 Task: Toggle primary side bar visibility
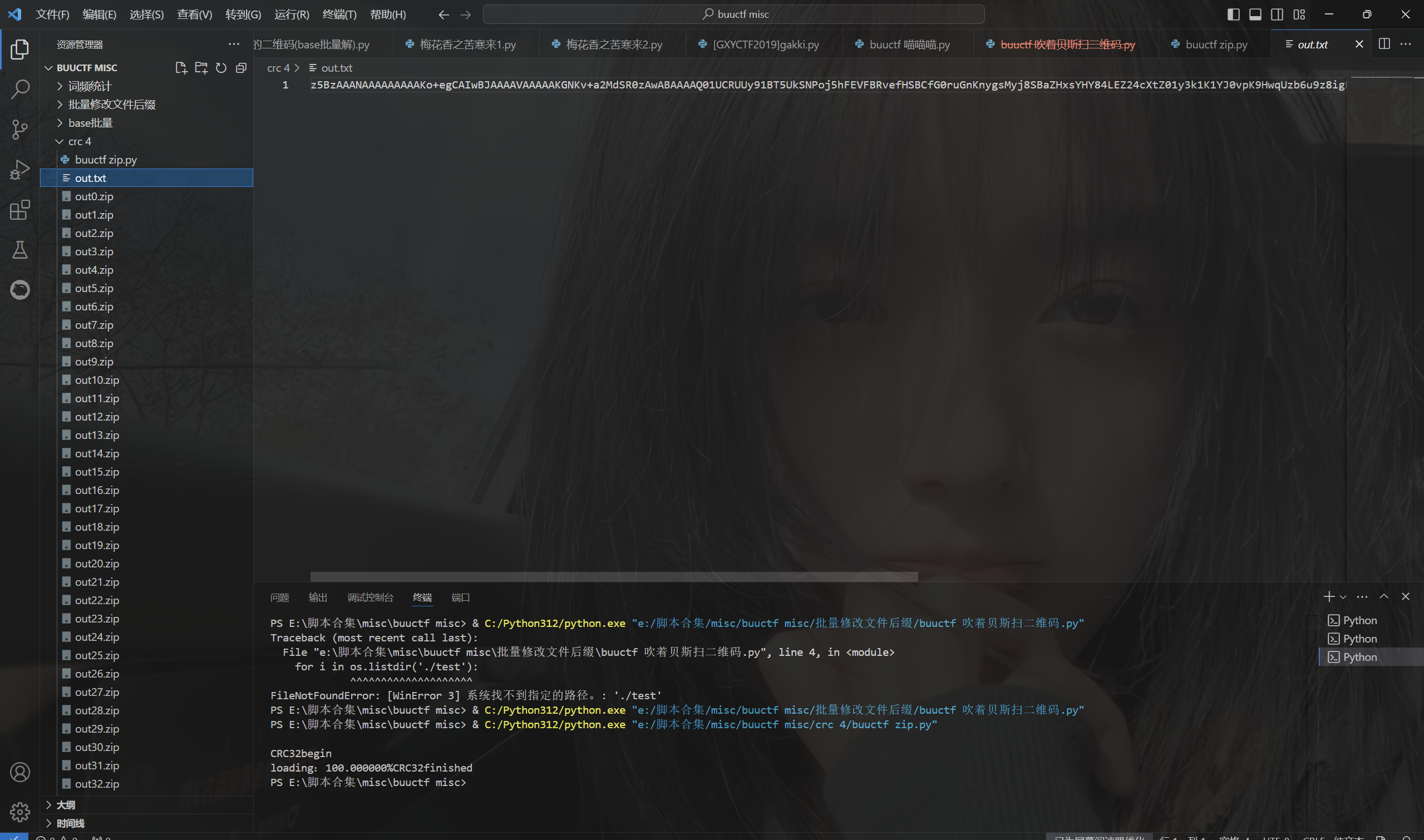1233,14
